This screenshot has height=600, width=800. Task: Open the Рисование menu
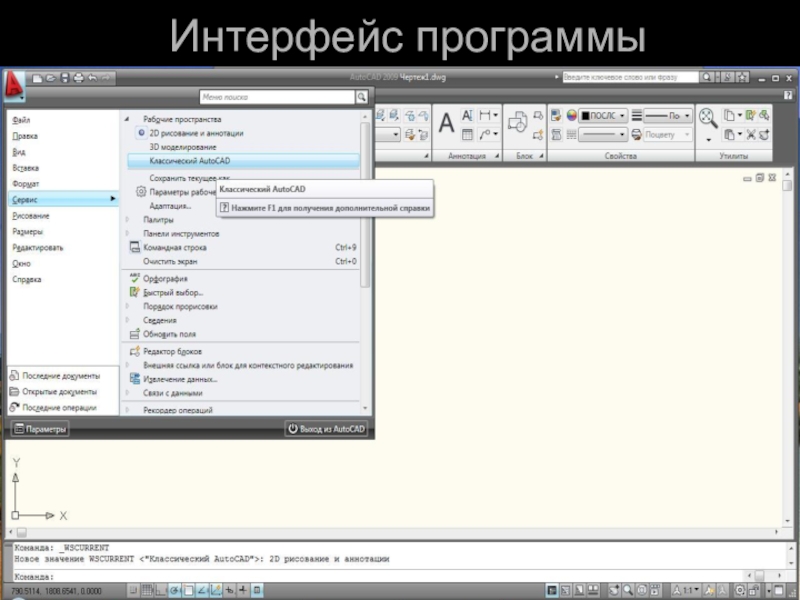click(x=31, y=215)
